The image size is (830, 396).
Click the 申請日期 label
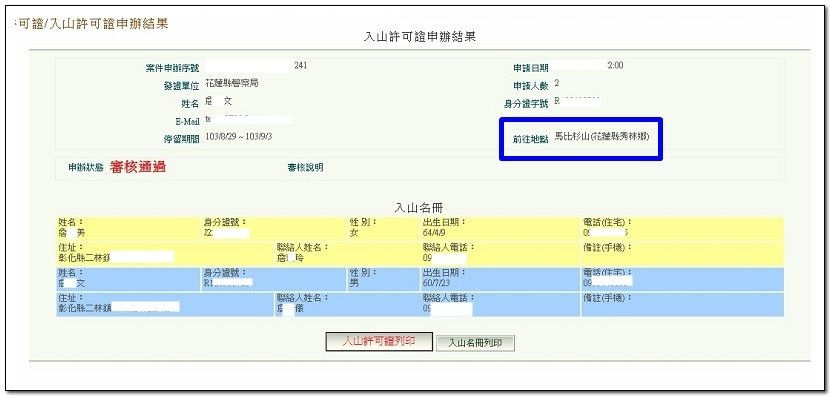point(531,68)
